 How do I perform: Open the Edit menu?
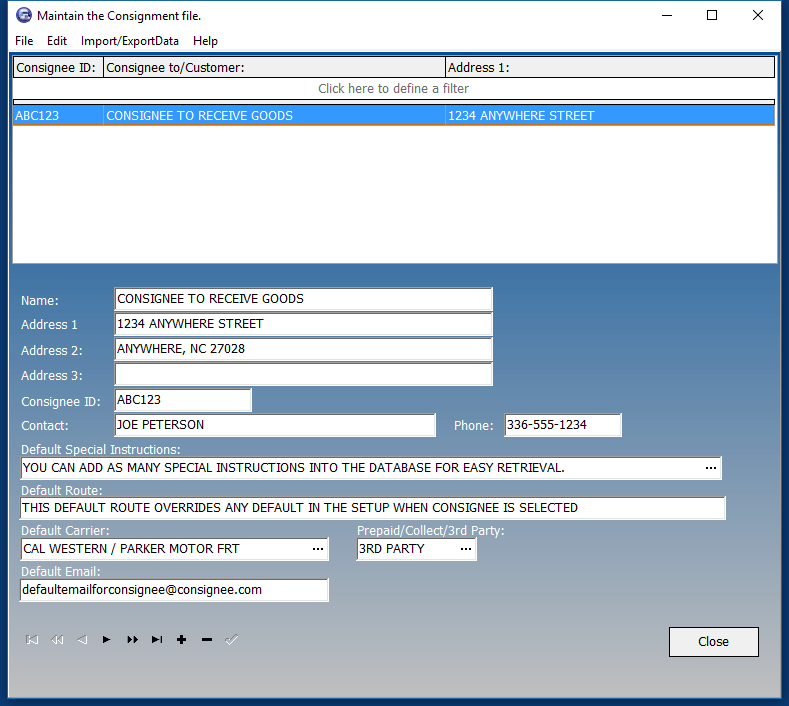point(57,41)
